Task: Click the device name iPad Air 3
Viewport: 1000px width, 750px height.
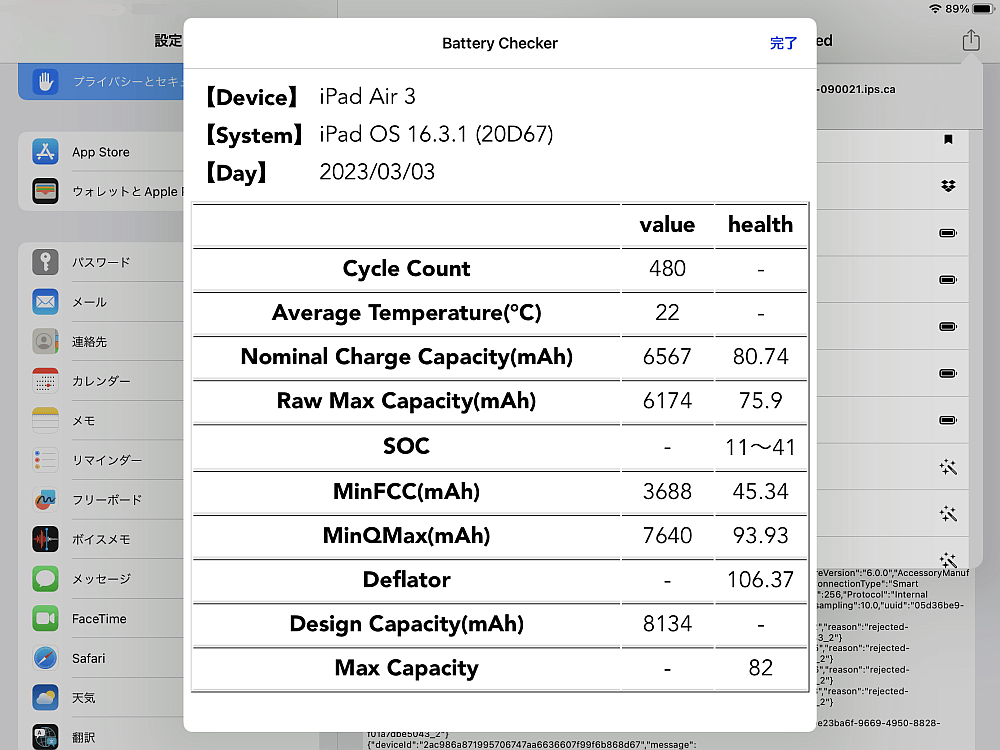Action: (x=367, y=96)
